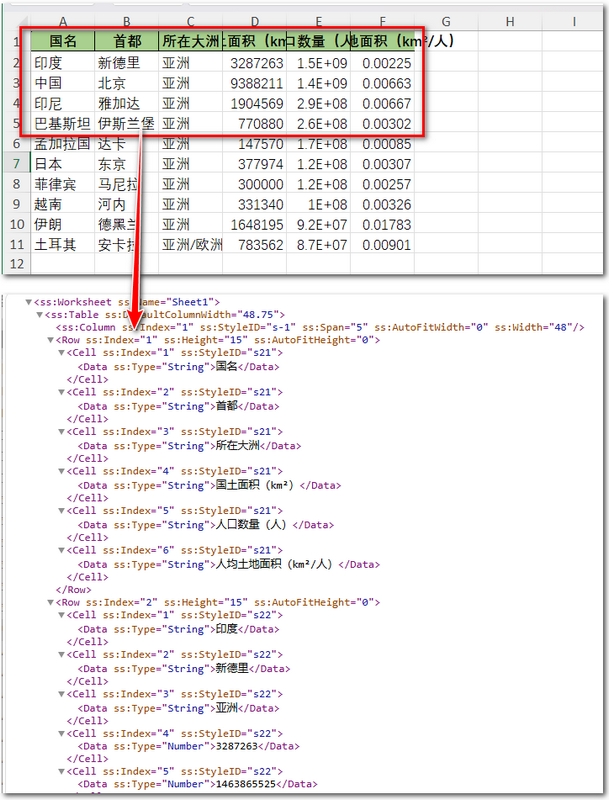Select column G header in the spreadsheet
609x800 pixels.
pos(446,21)
